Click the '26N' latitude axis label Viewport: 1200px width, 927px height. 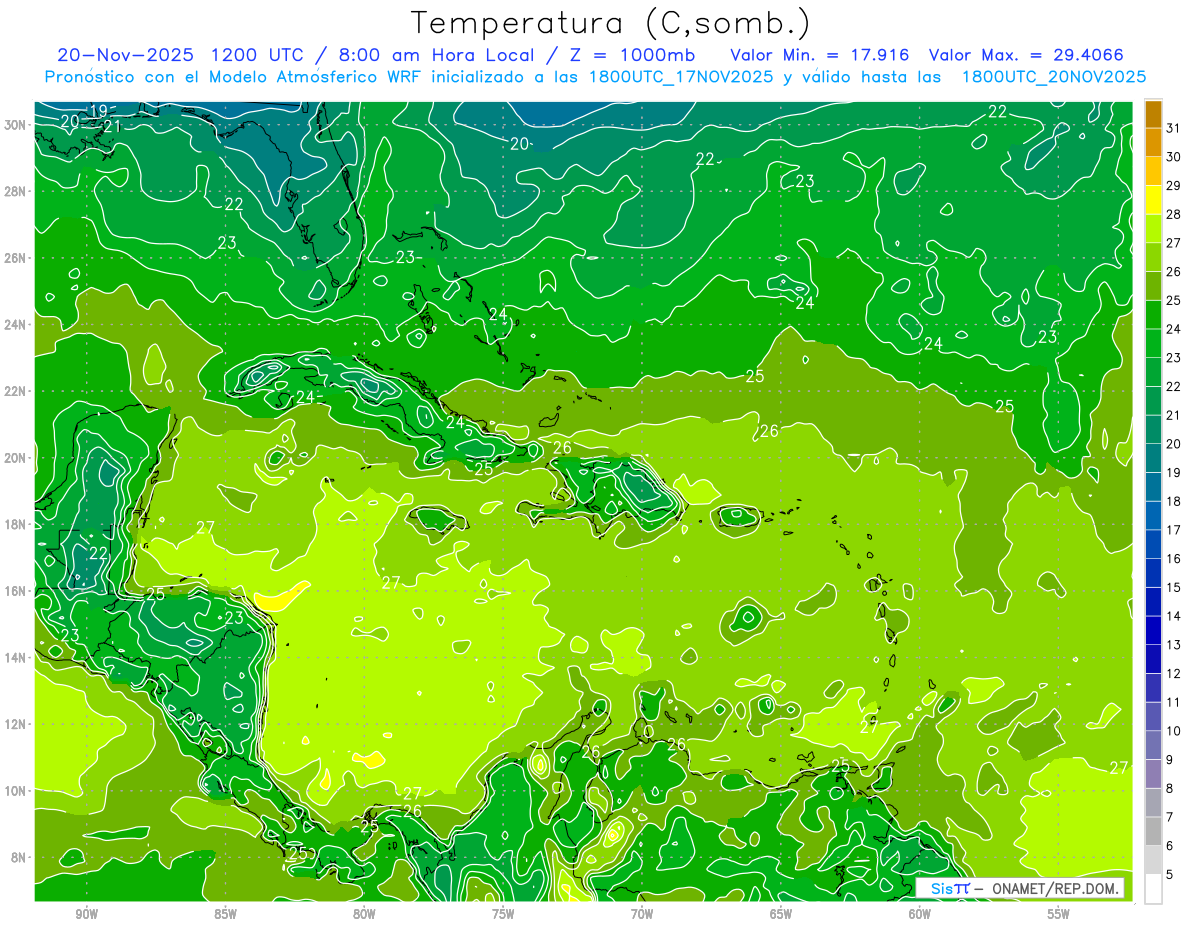(x=15, y=258)
